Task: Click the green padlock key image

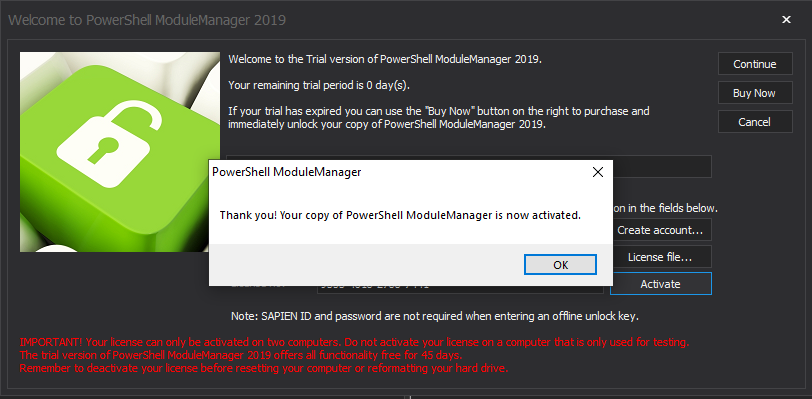Action: (x=120, y=152)
